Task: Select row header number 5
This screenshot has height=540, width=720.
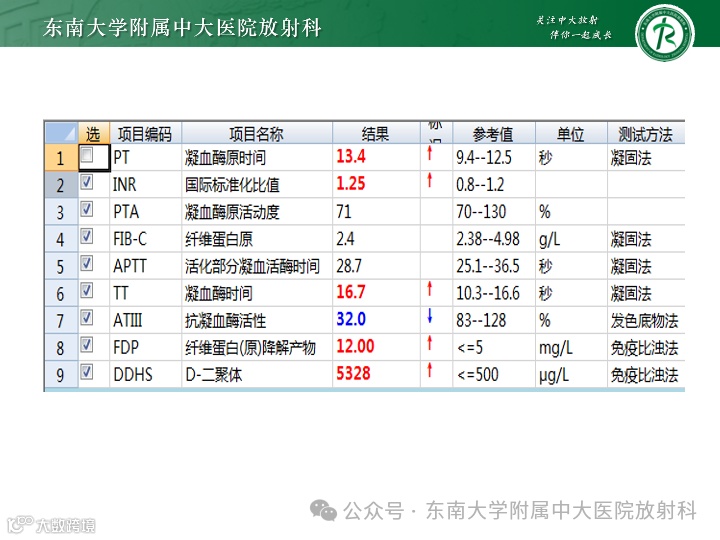Action: coord(61,266)
